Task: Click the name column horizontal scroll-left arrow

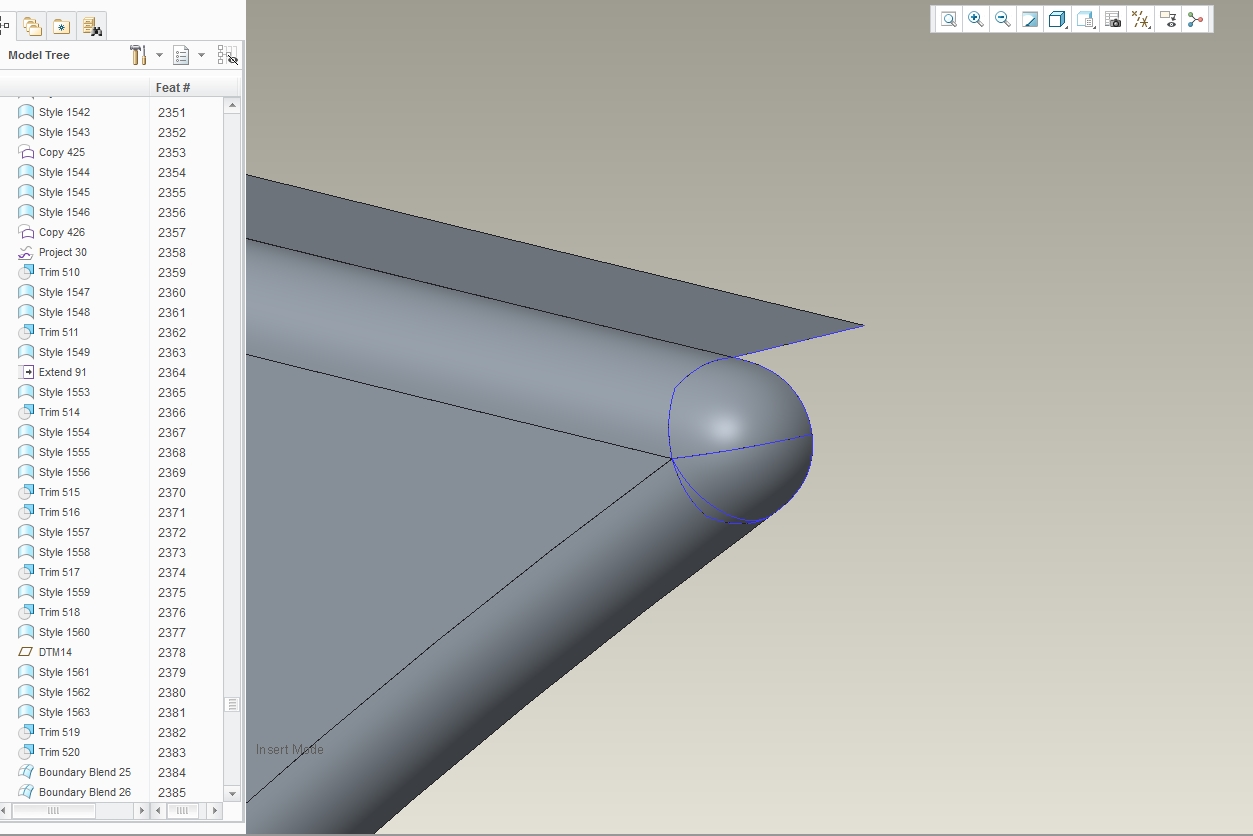Action: (4, 811)
